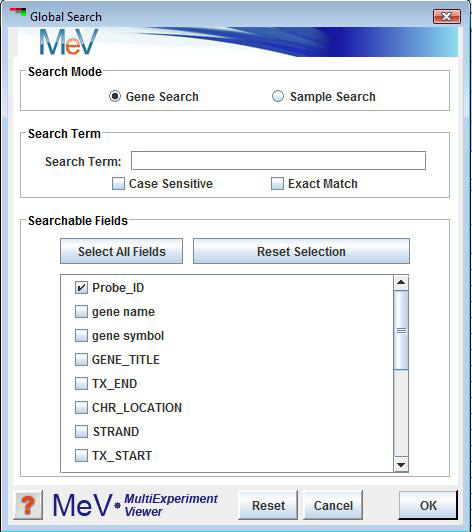Open help via the question mark icon
The image size is (472, 532).
click(x=29, y=505)
